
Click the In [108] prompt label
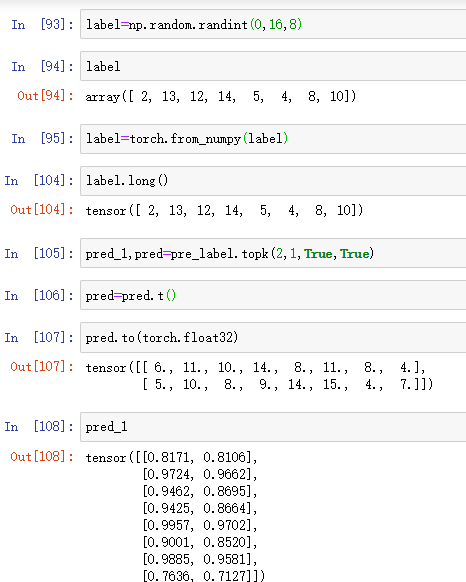[39, 426]
